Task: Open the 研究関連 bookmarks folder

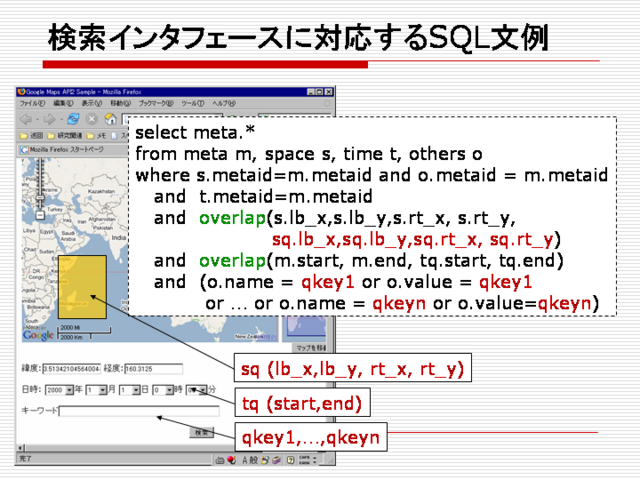Action: (65, 136)
